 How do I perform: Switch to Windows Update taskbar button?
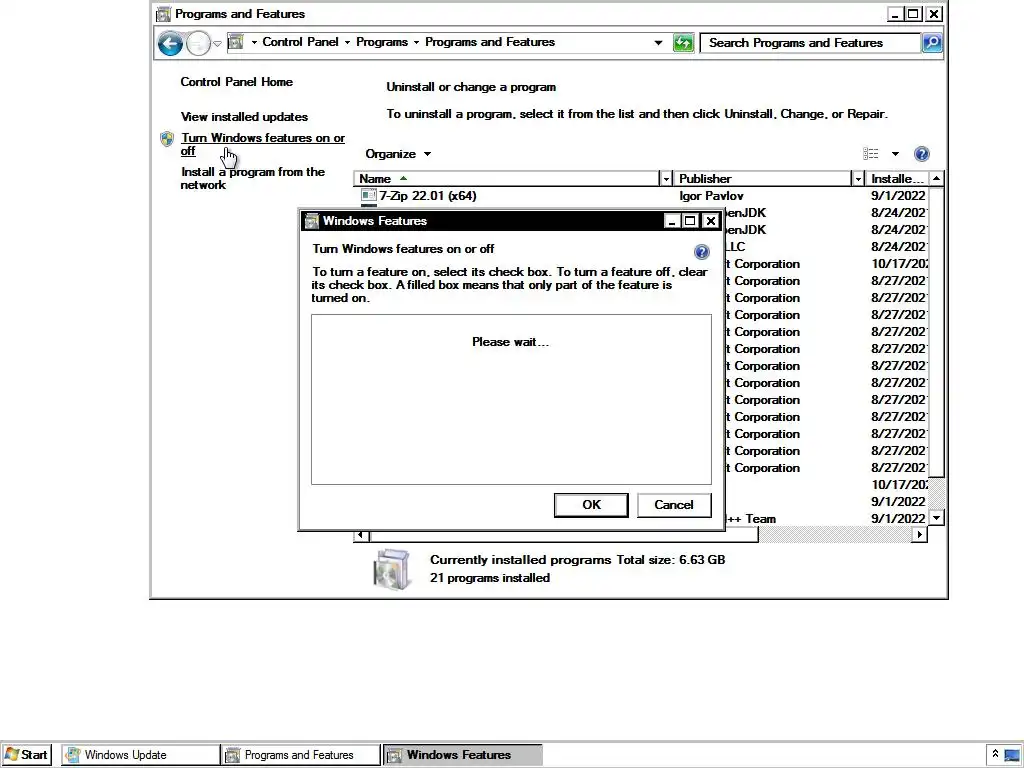pyautogui.click(x=140, y=755)
